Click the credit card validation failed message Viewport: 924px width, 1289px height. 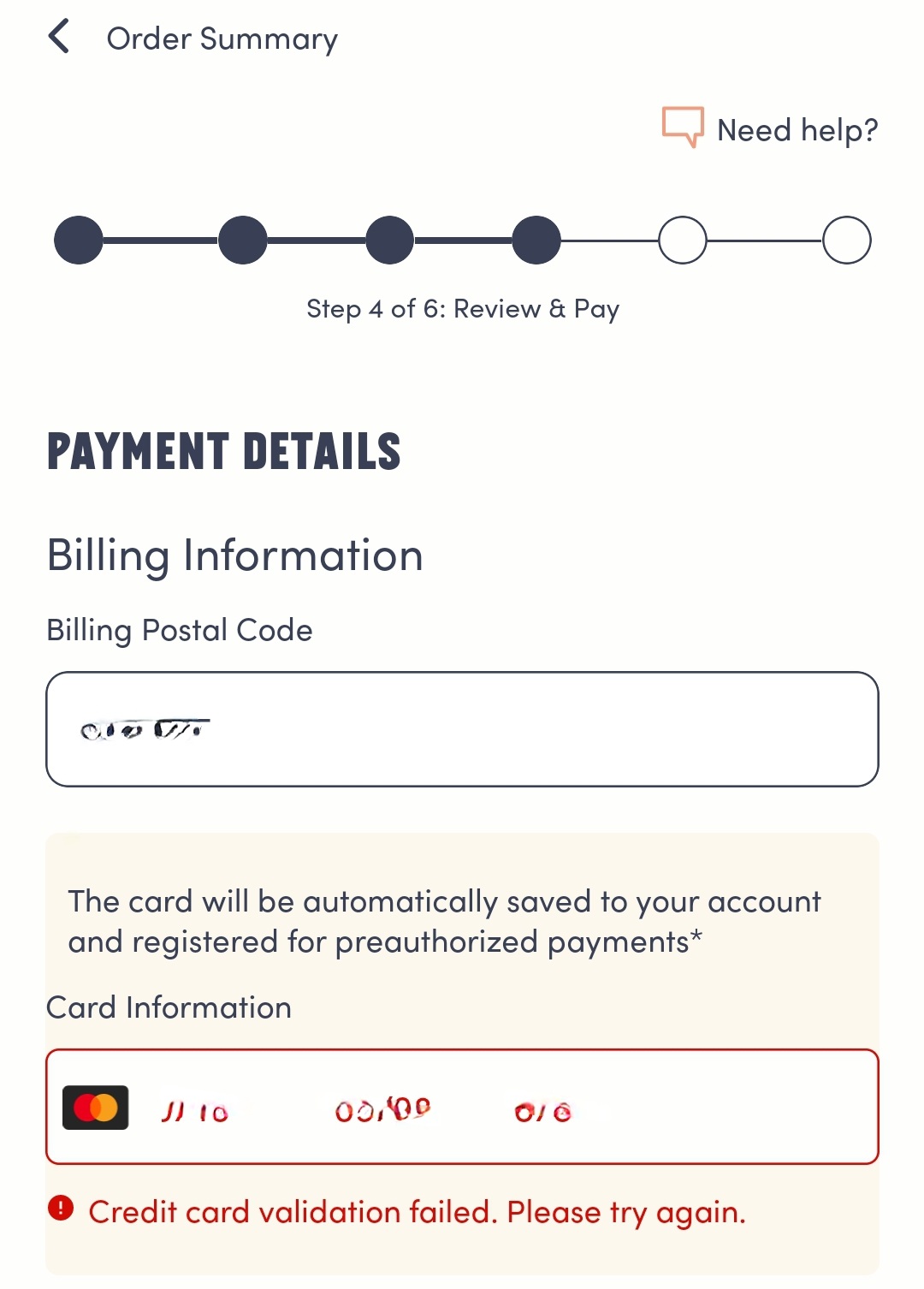point(417,1212)
